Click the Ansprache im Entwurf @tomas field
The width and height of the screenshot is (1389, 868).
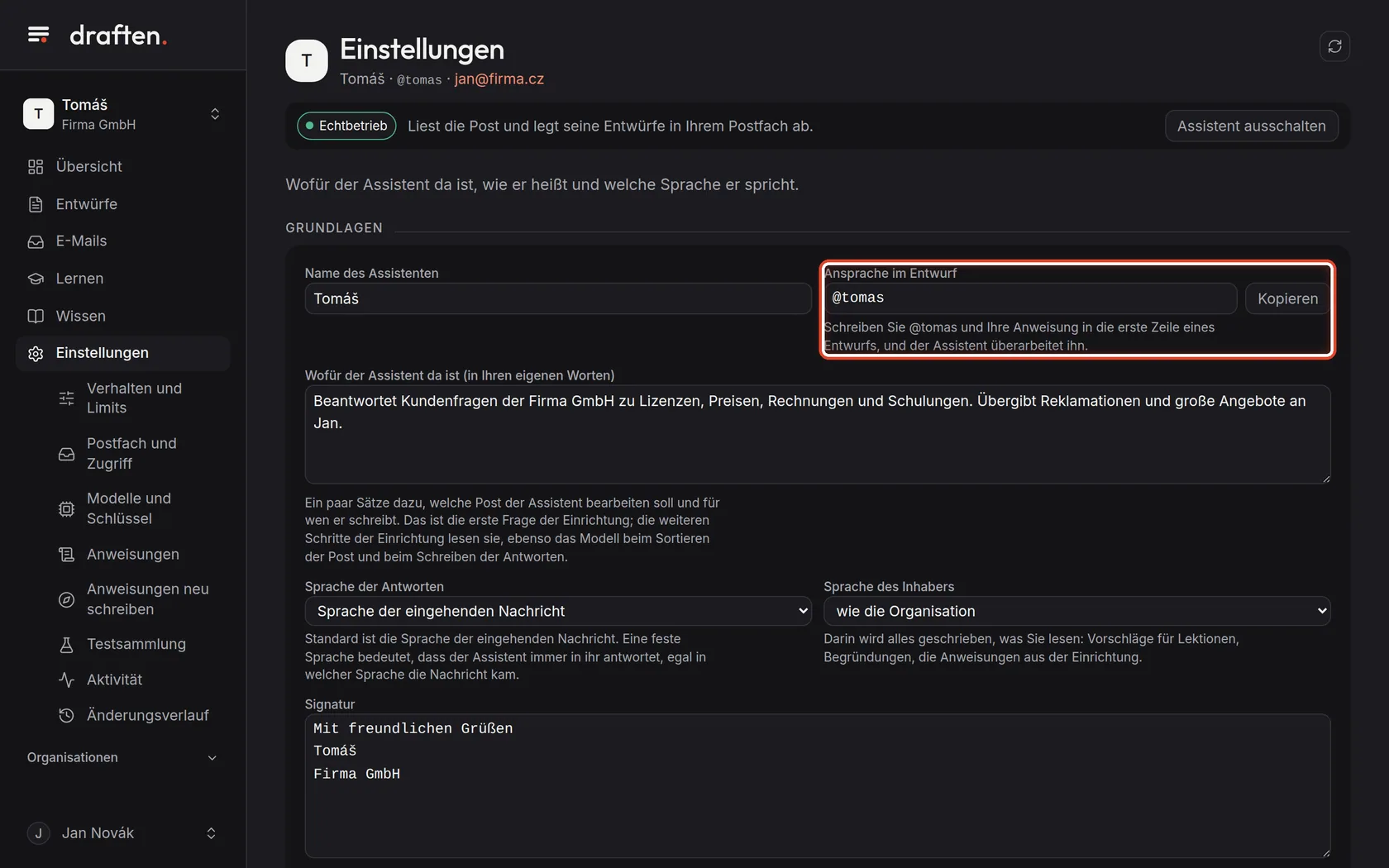tap(1030, 298)
